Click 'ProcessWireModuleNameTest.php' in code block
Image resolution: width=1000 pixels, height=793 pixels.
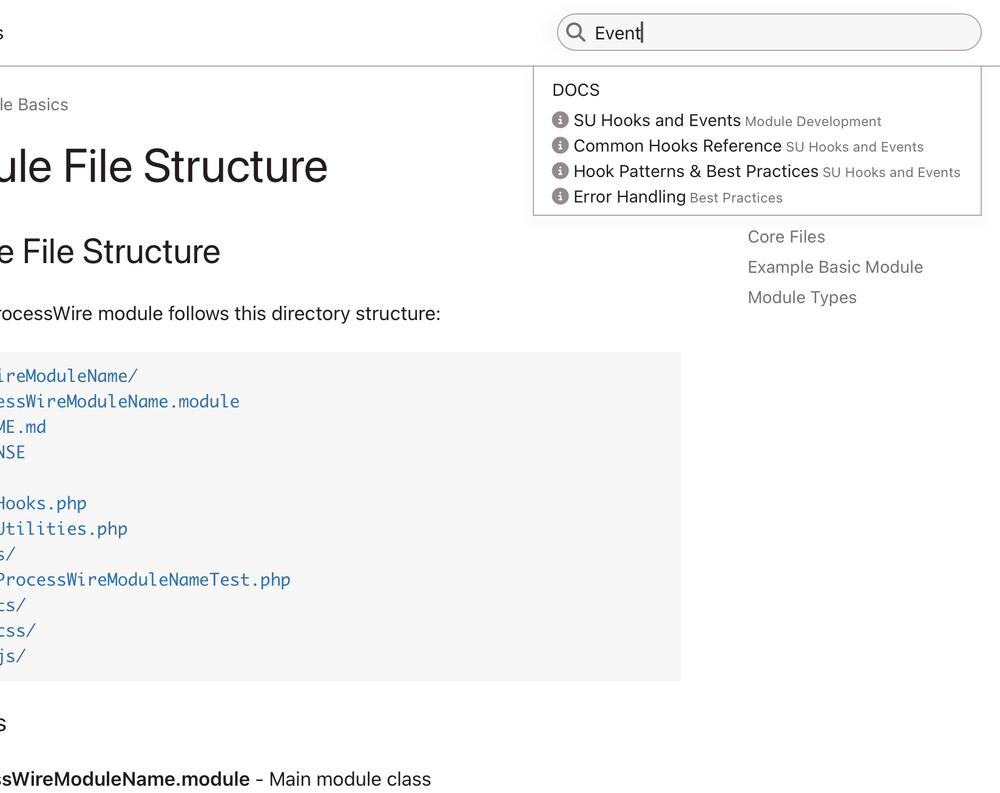(x=145, y=580)
